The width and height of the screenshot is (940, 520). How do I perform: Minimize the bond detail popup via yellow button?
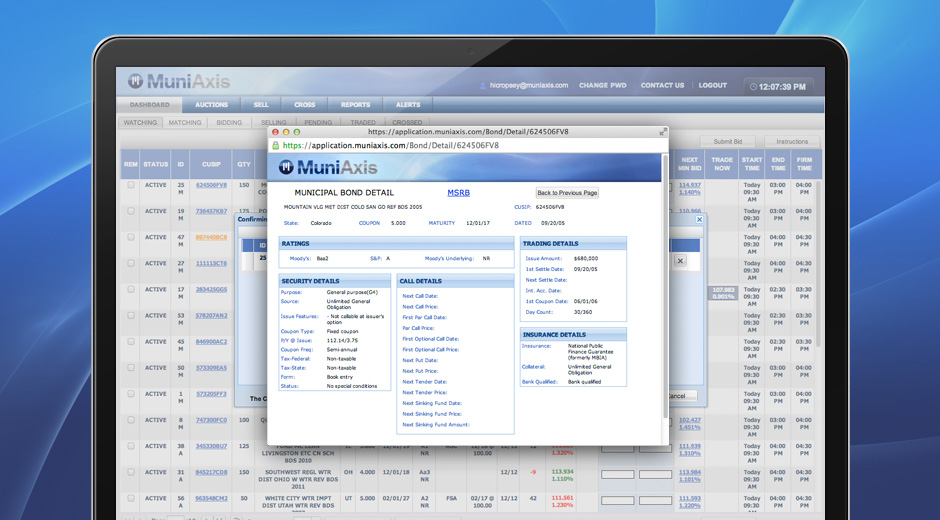coord(286,132)
